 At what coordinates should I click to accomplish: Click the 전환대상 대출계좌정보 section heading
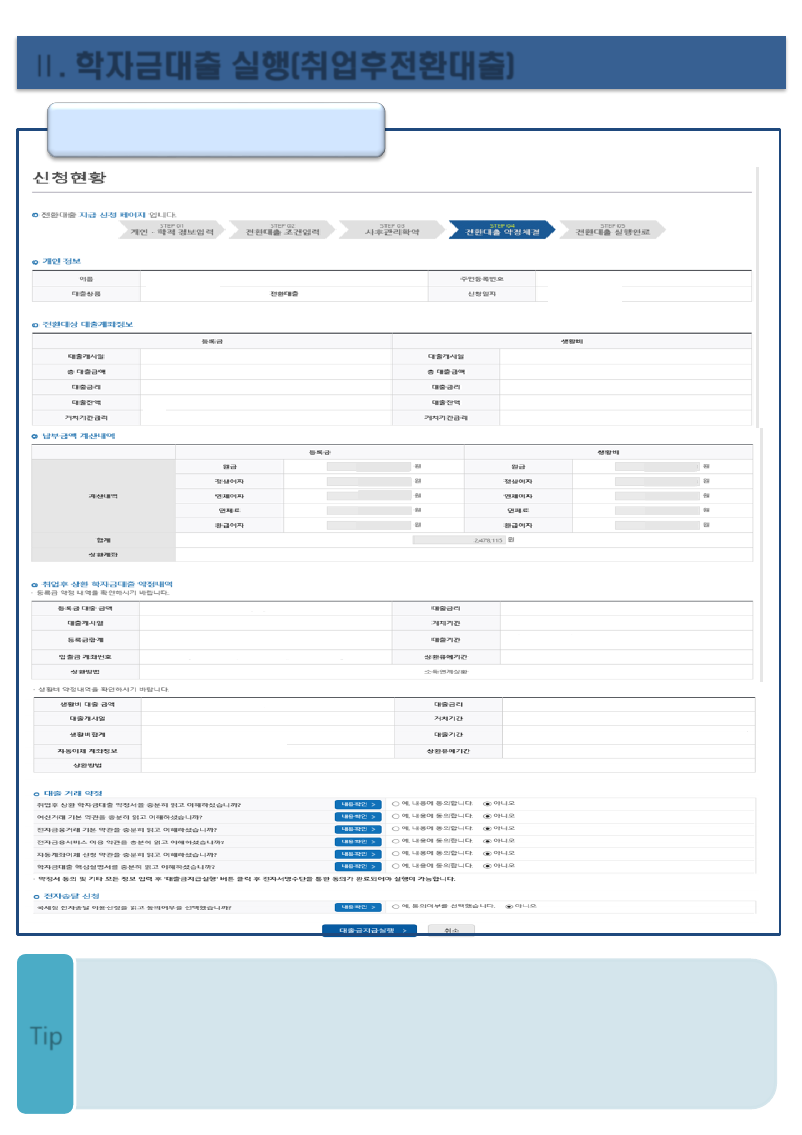pos(87,324)
